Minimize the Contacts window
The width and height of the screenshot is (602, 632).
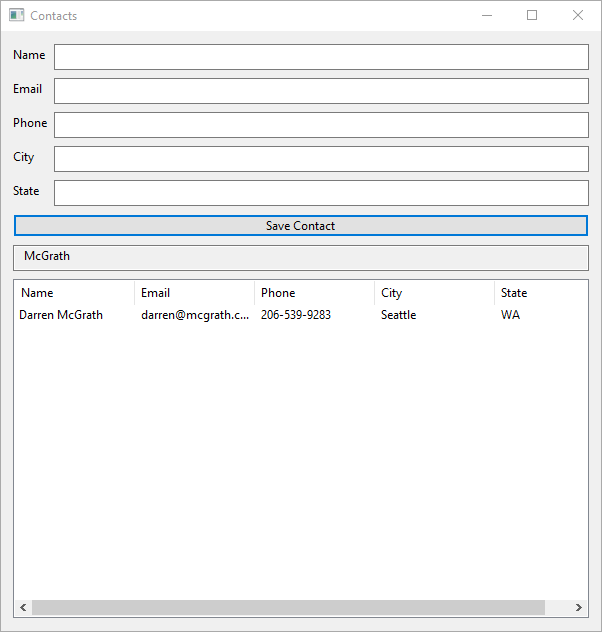pyautogui.click(x=487, y=15)
